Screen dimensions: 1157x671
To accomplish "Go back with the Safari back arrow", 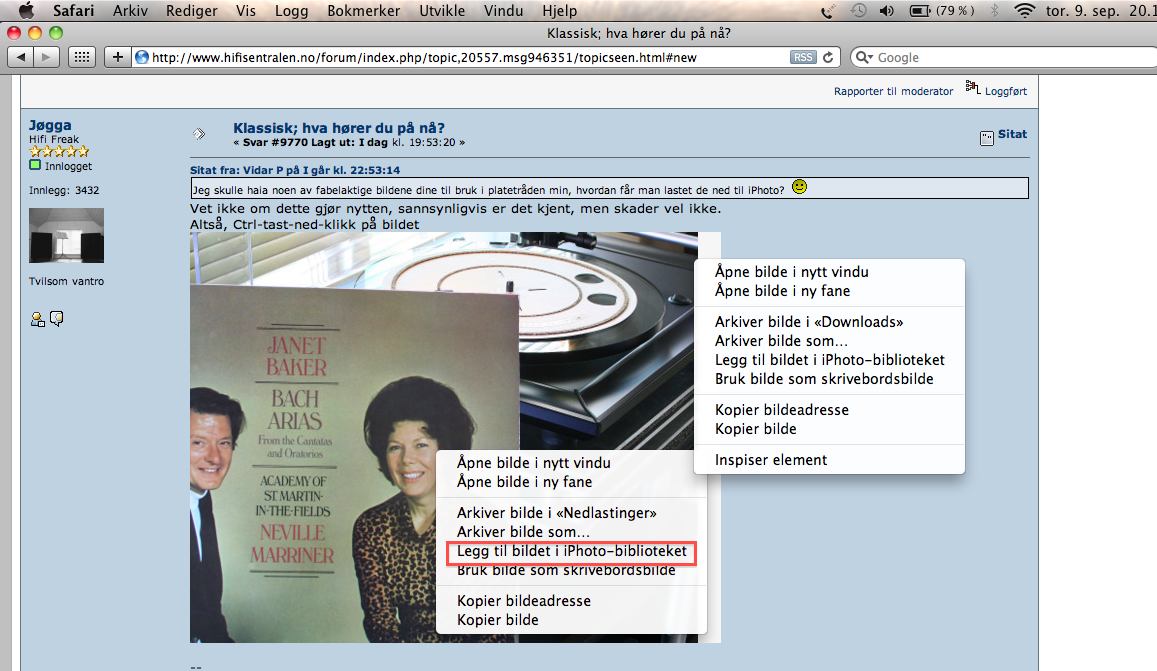I will tap(20, 57).
